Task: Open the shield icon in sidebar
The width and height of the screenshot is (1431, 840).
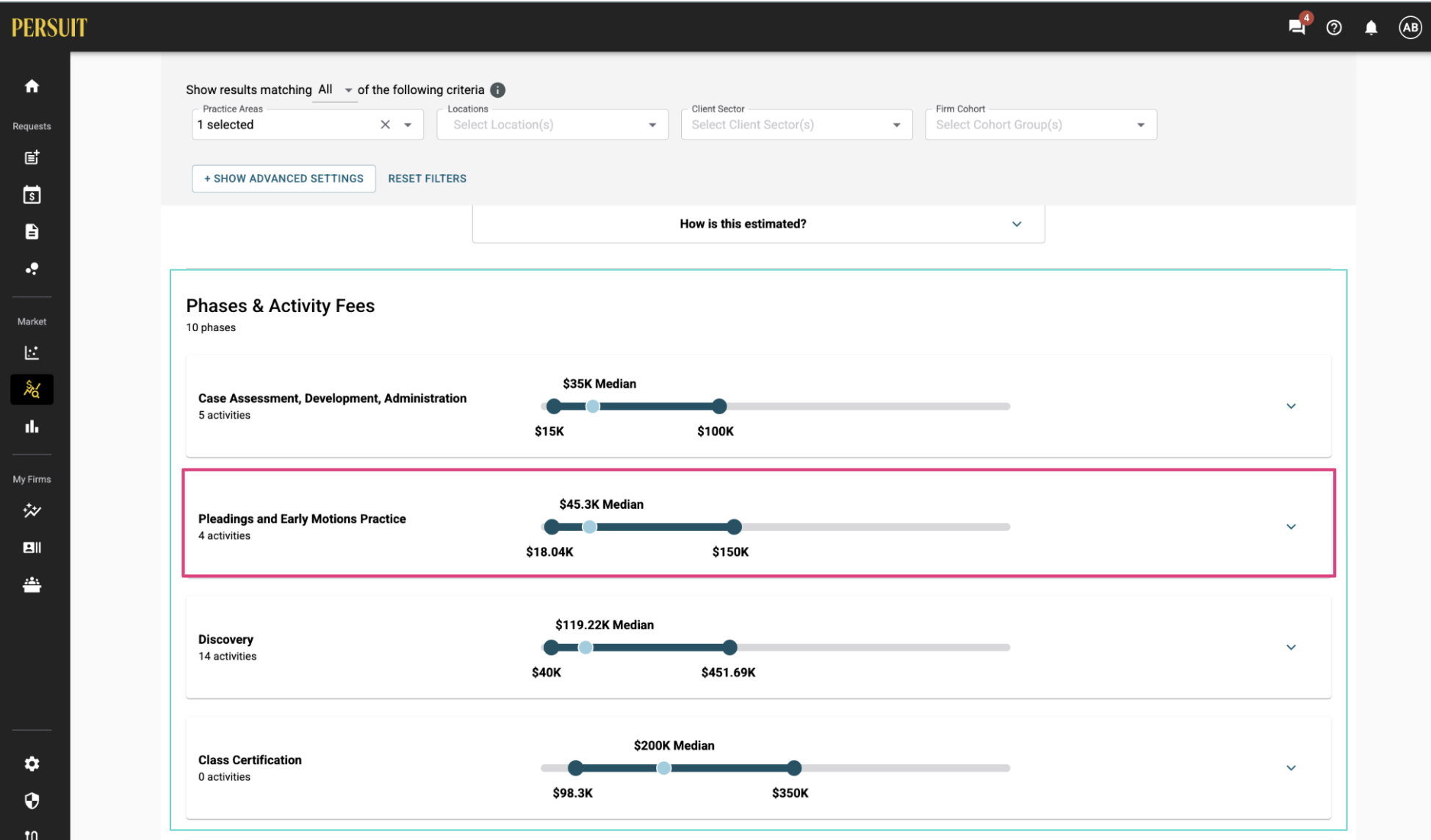Action: (32, 800)
